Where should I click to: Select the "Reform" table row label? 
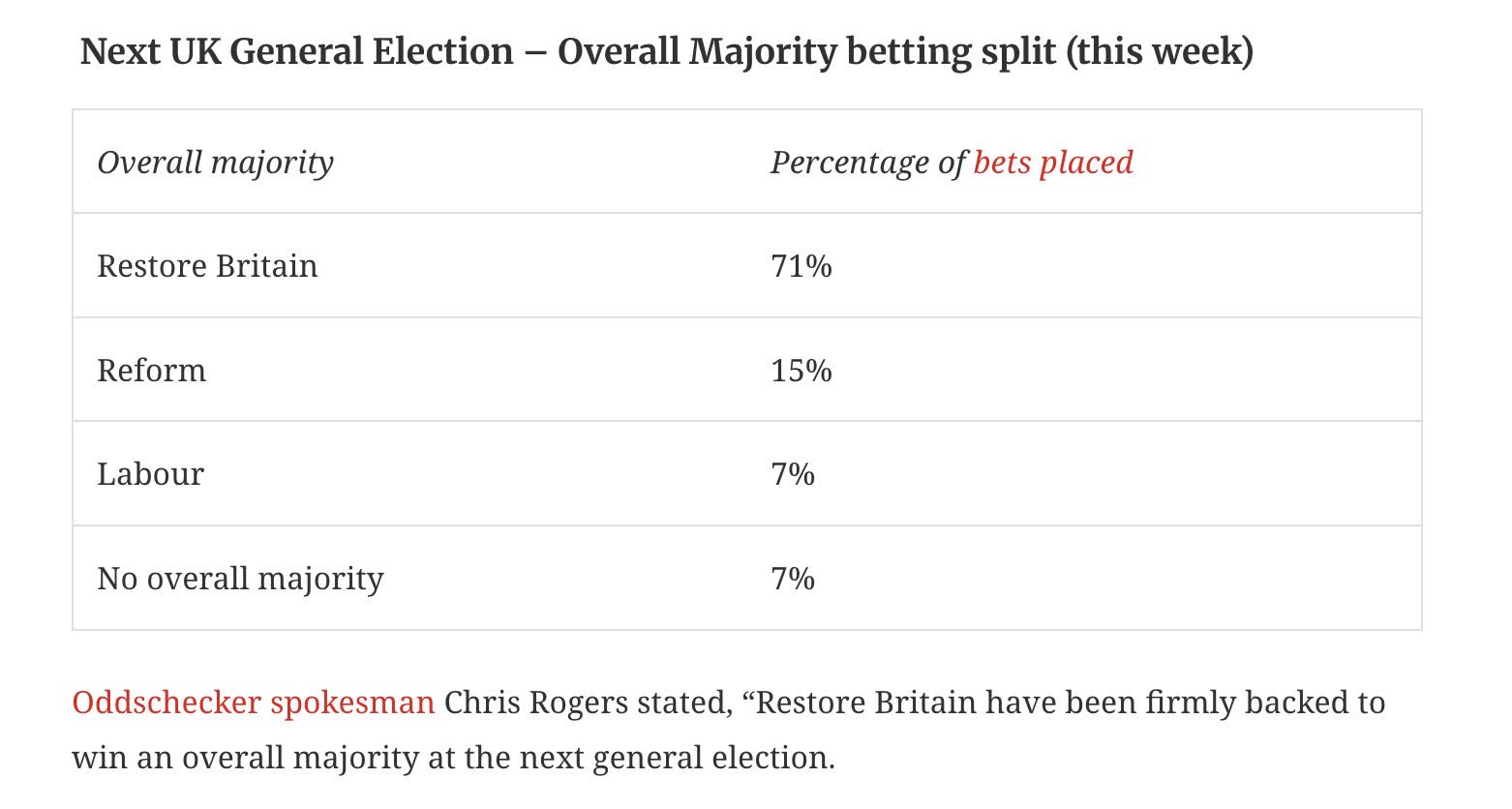[152, 371]
